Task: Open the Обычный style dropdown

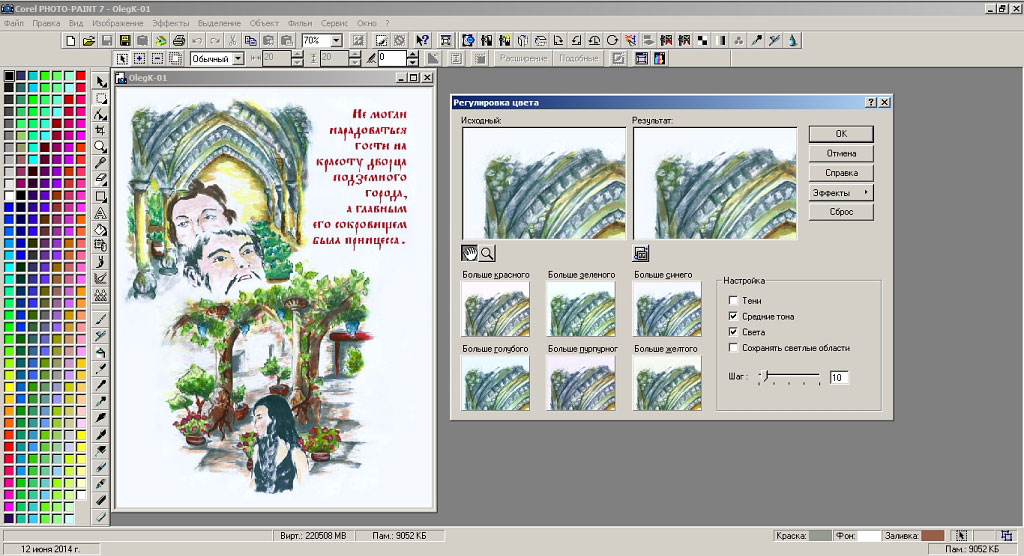Action: coord(238,58)
